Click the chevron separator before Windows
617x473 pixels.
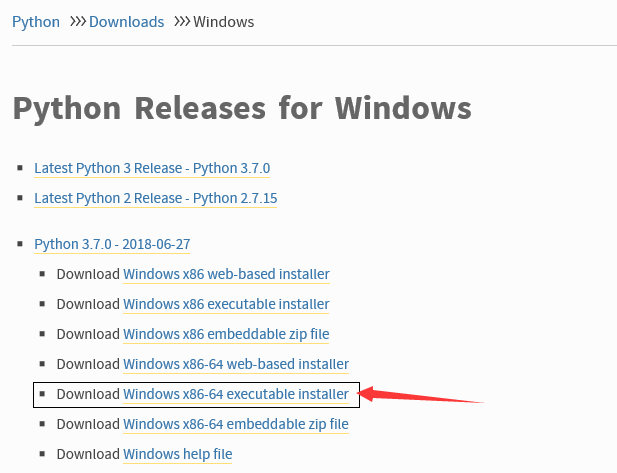click(182, 22)
